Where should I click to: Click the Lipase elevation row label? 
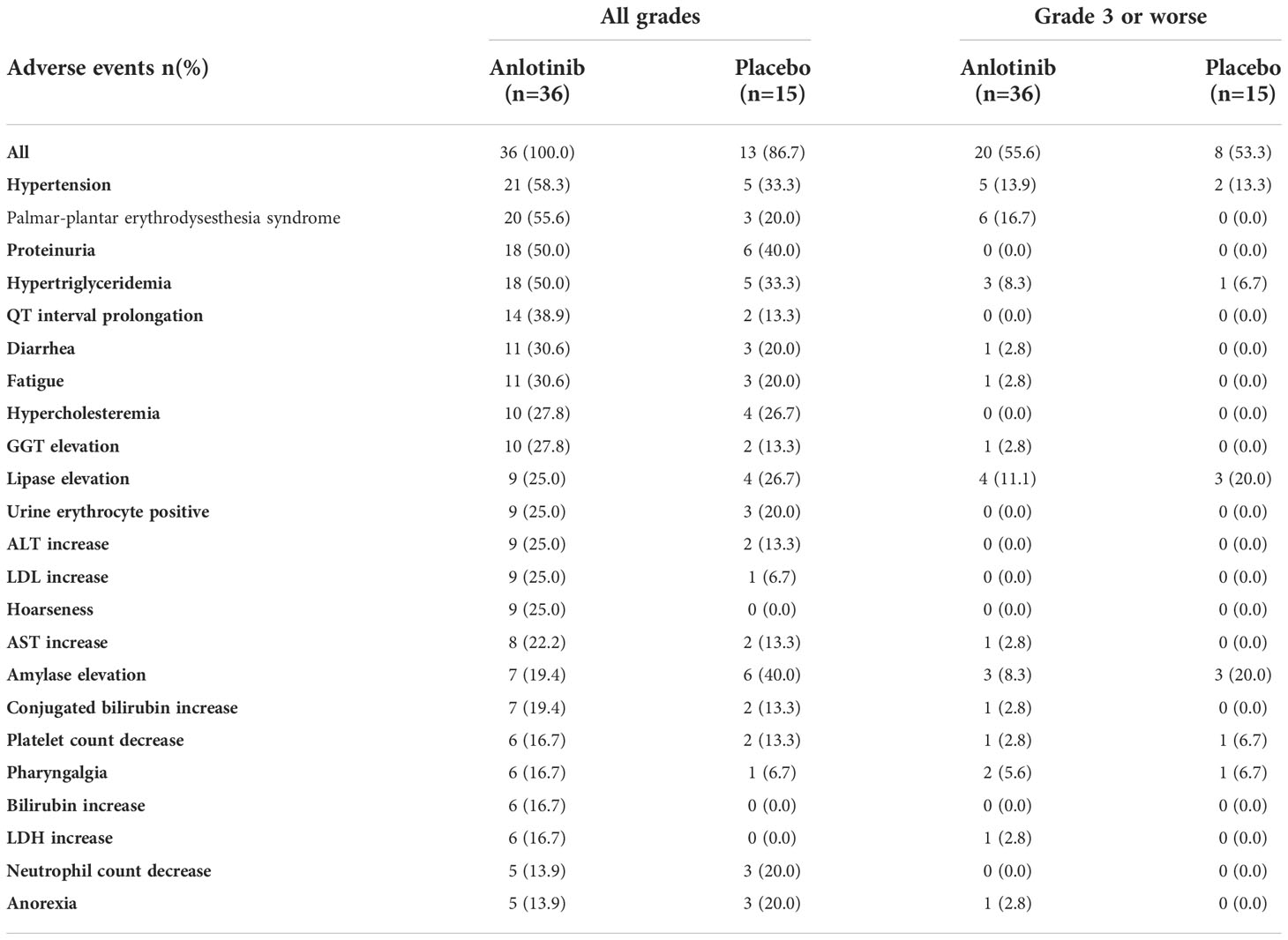coord(68,479)
